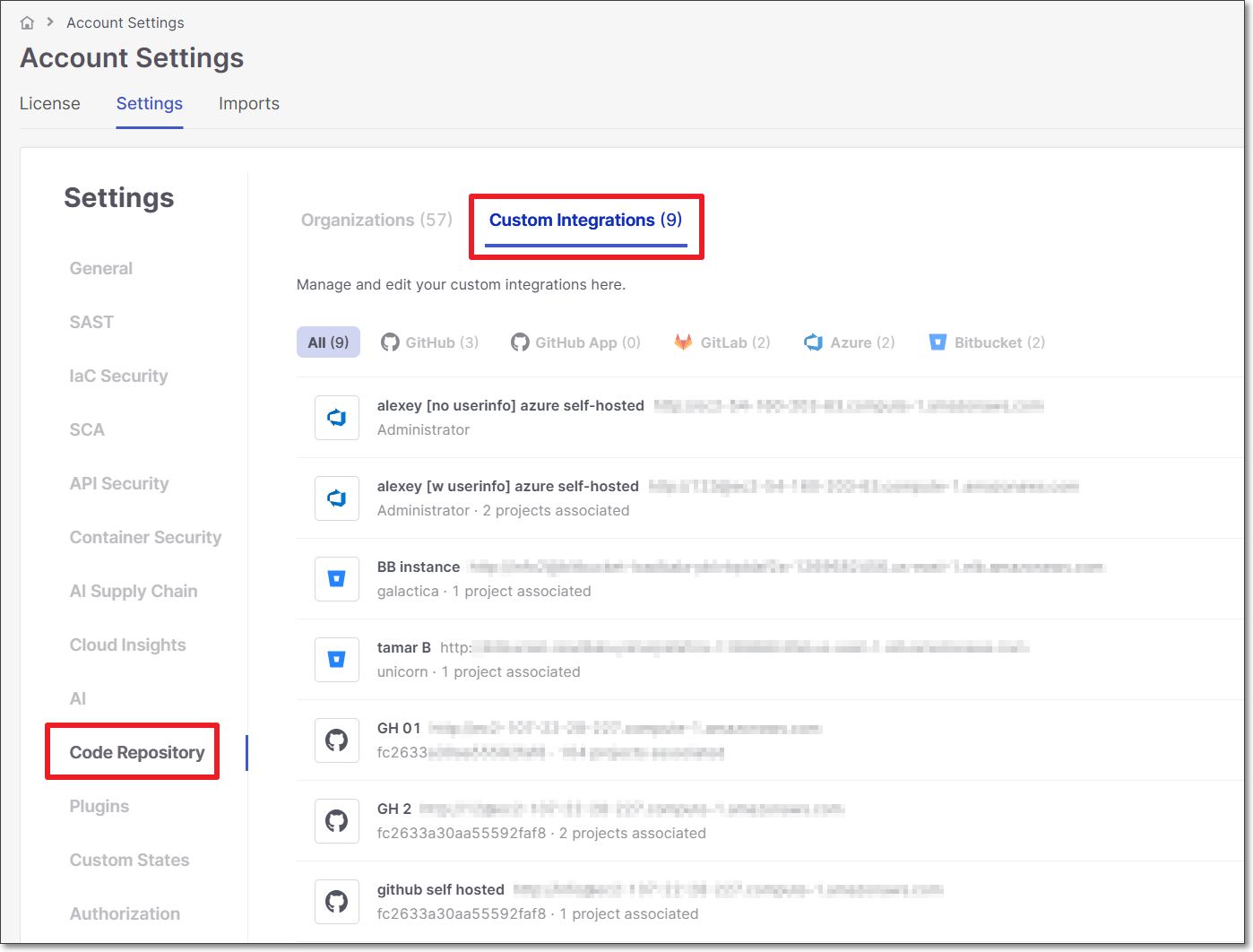Viewport: 1253px width, 952px height.
Task: Filter integrations by GitHub App (0)
Action: coord(575,342)
